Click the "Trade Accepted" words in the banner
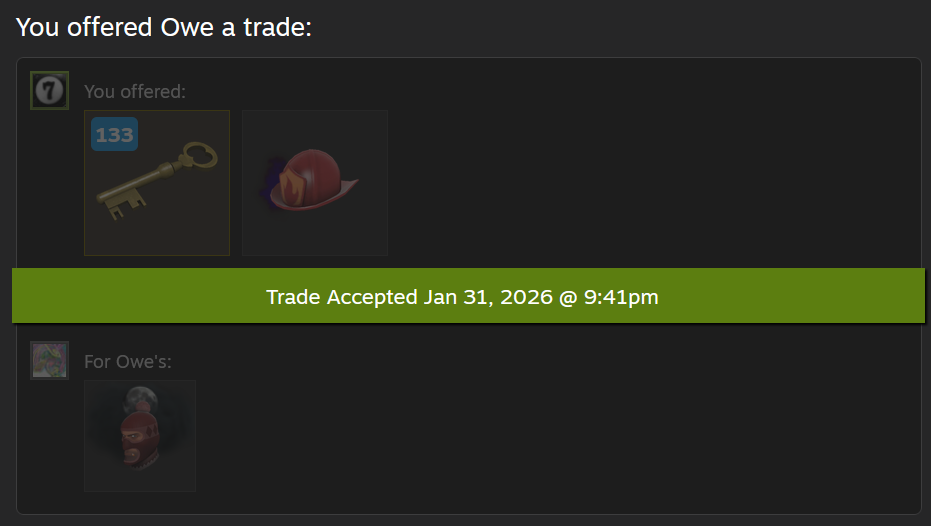931x526 pixels. tap(342, 297)
